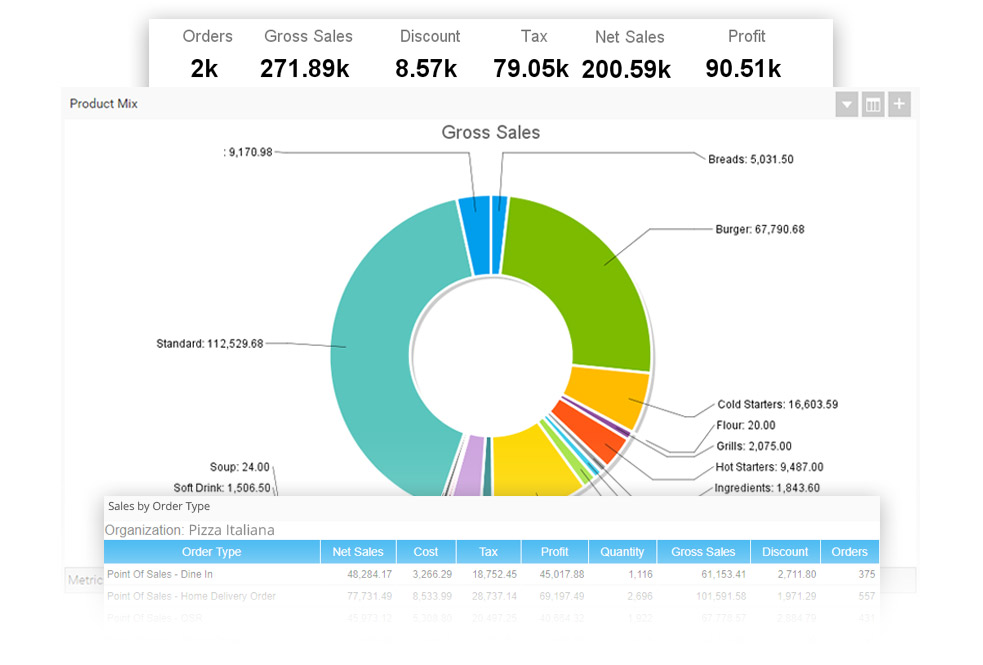
Task: Click the Orders 2k summary value
Action: coord(204,68)
